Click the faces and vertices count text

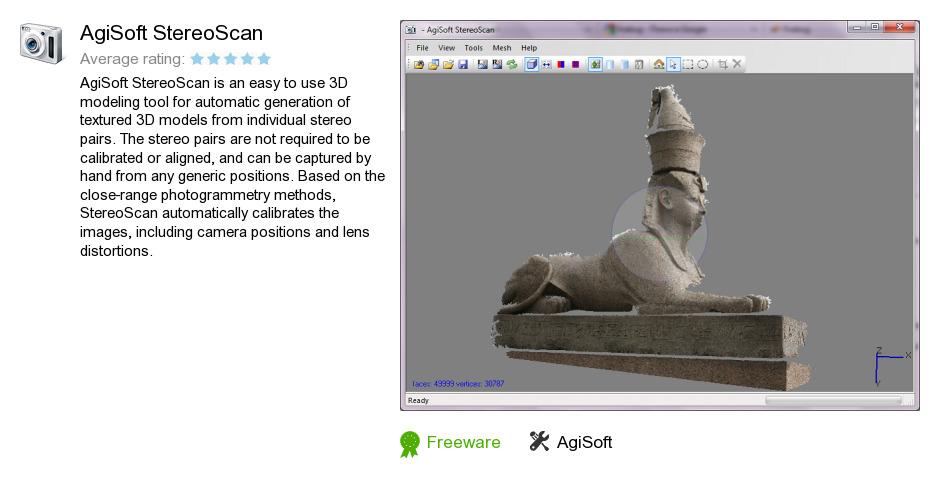(458, 384)
